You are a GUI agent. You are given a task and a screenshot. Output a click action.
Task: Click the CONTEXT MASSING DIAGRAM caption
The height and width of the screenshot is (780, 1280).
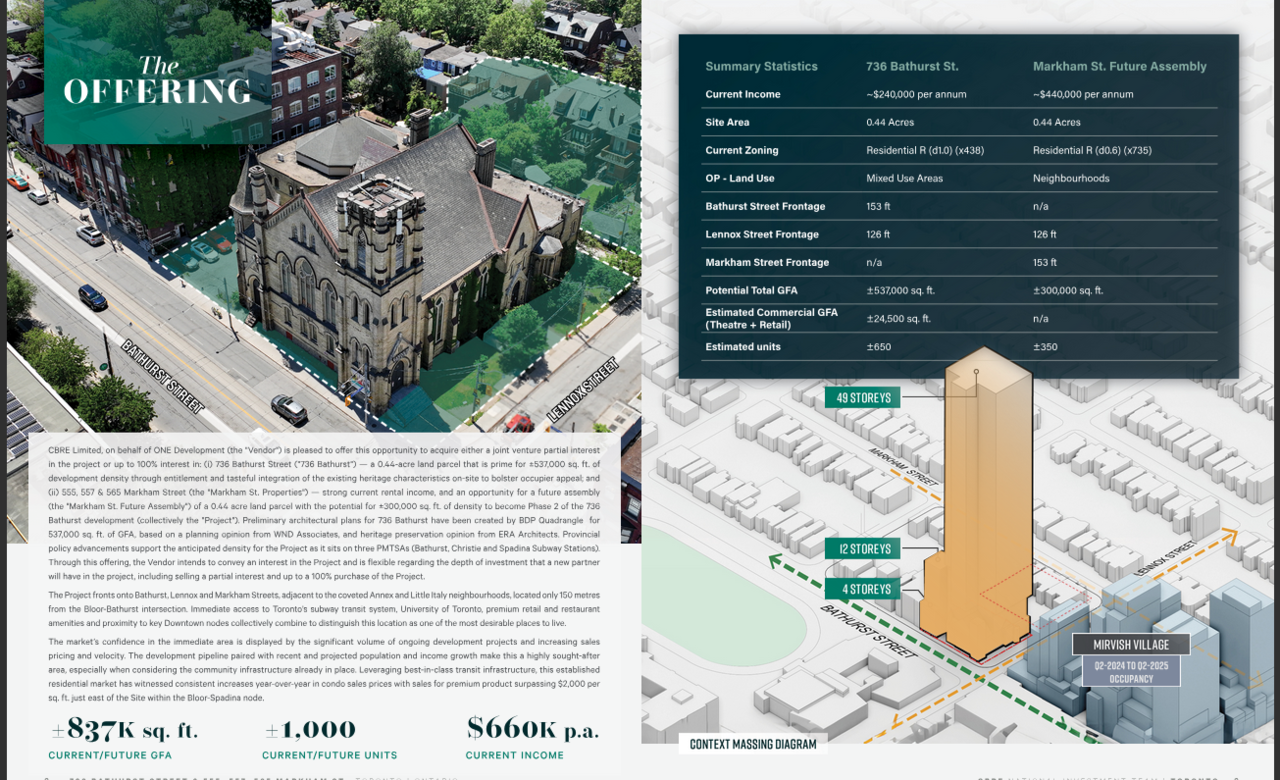click(752, 744)
